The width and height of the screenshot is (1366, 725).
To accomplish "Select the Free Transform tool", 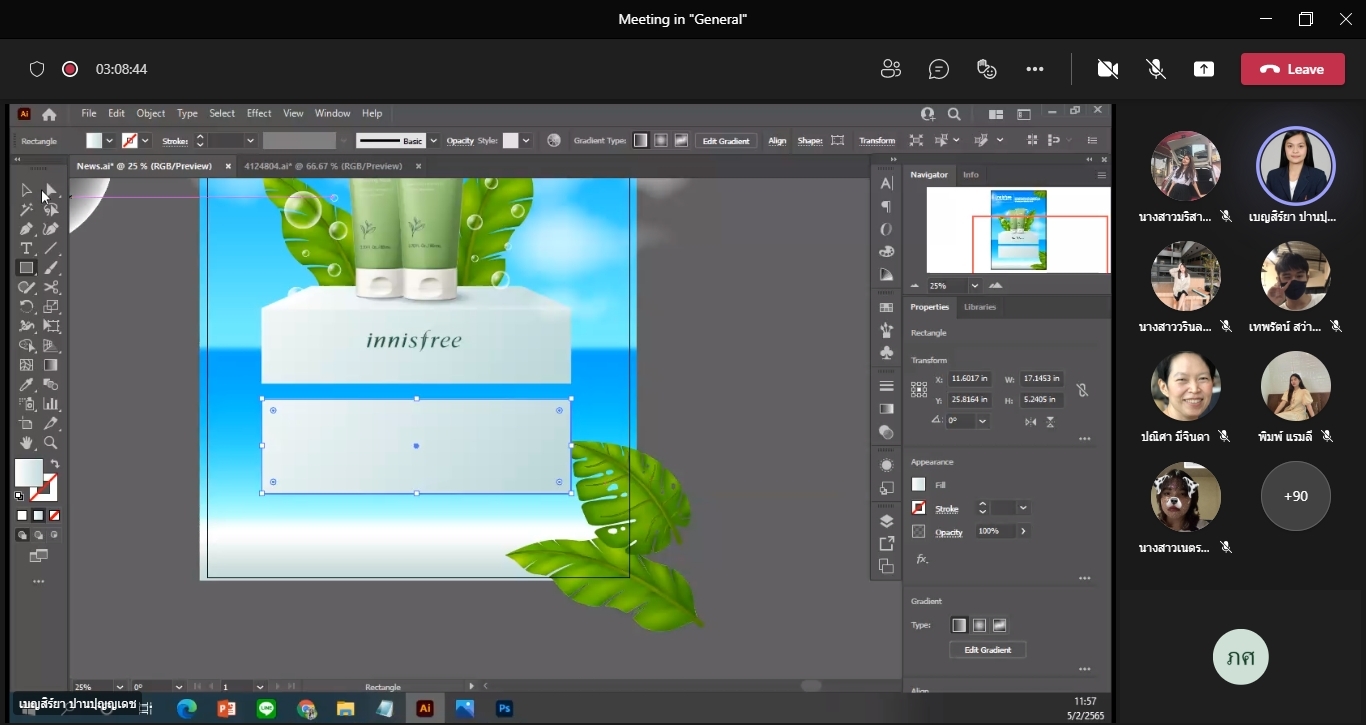I will 51,326.
